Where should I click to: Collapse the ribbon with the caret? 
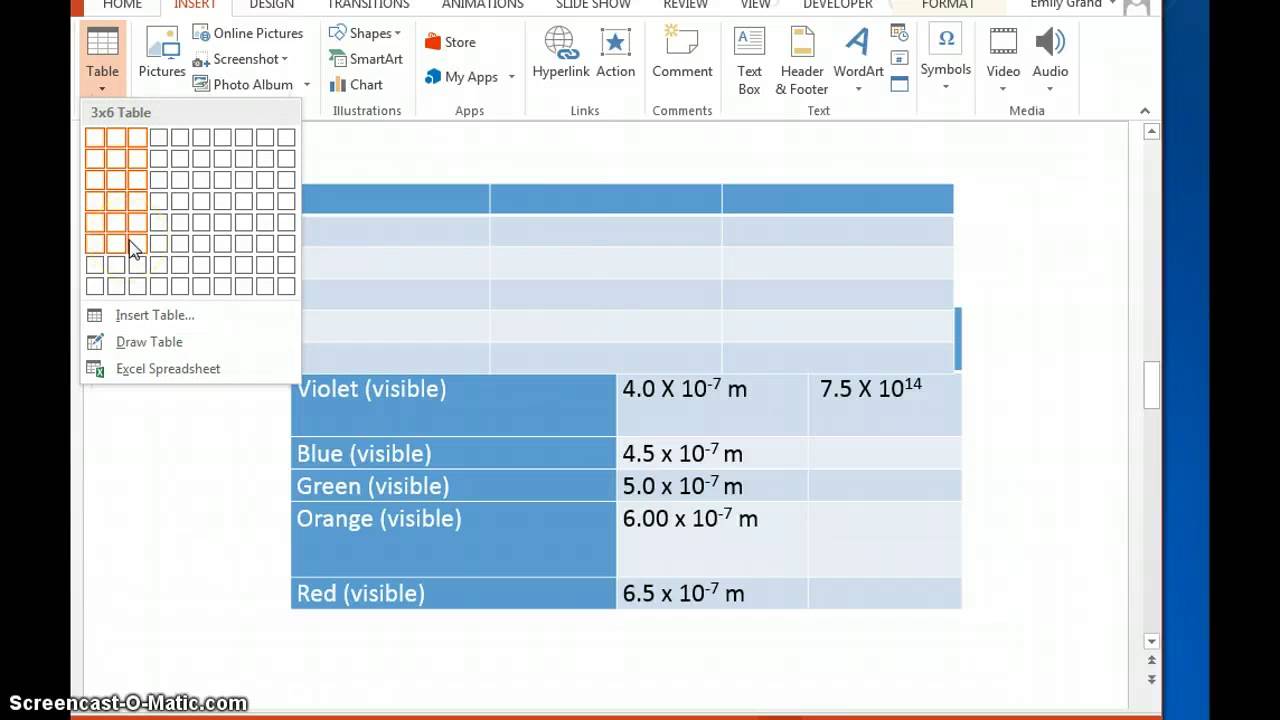pyautogui.click(x=1145, y=111)
